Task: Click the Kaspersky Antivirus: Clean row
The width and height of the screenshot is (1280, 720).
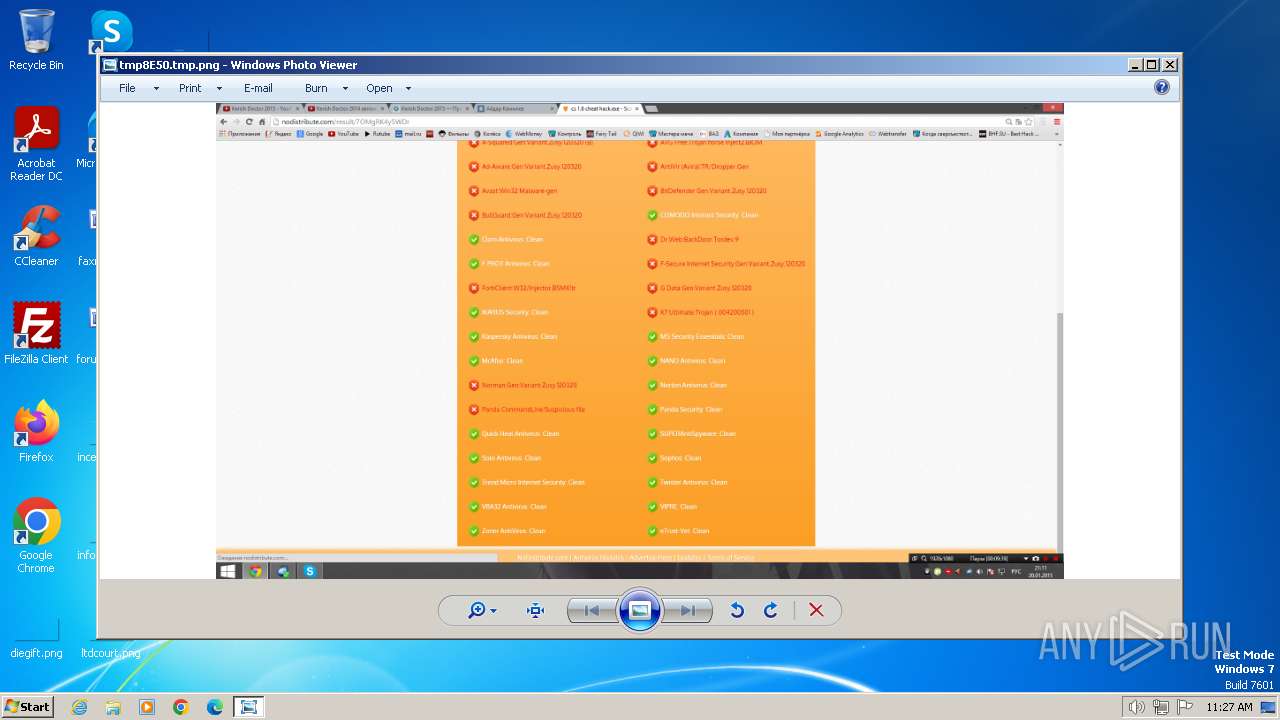Action: 513,337
